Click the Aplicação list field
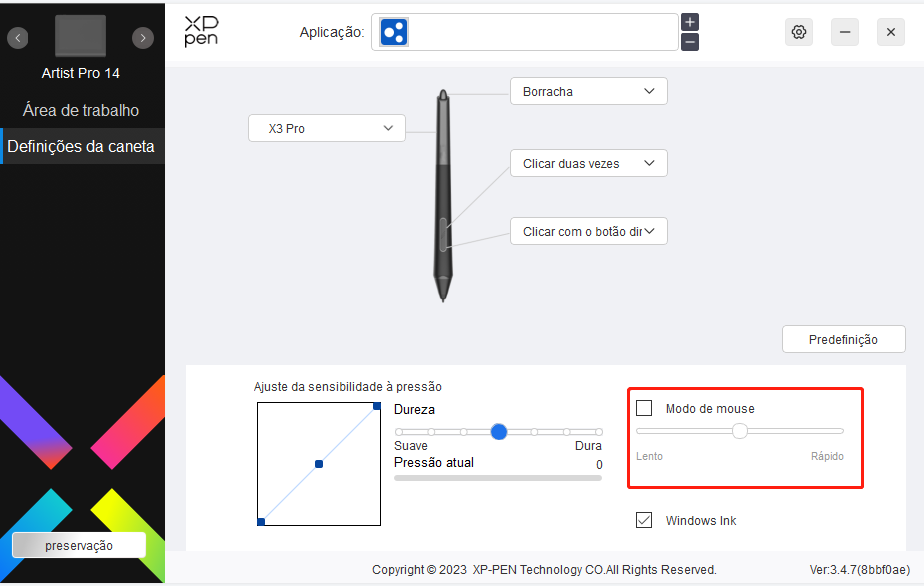The image size is (924, 586). 524,32
